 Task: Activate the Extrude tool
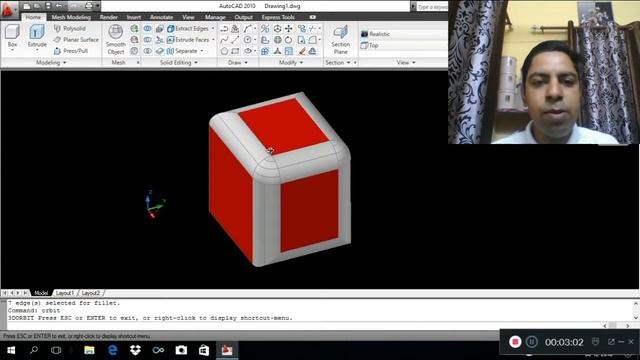click(x=37, y=37)
